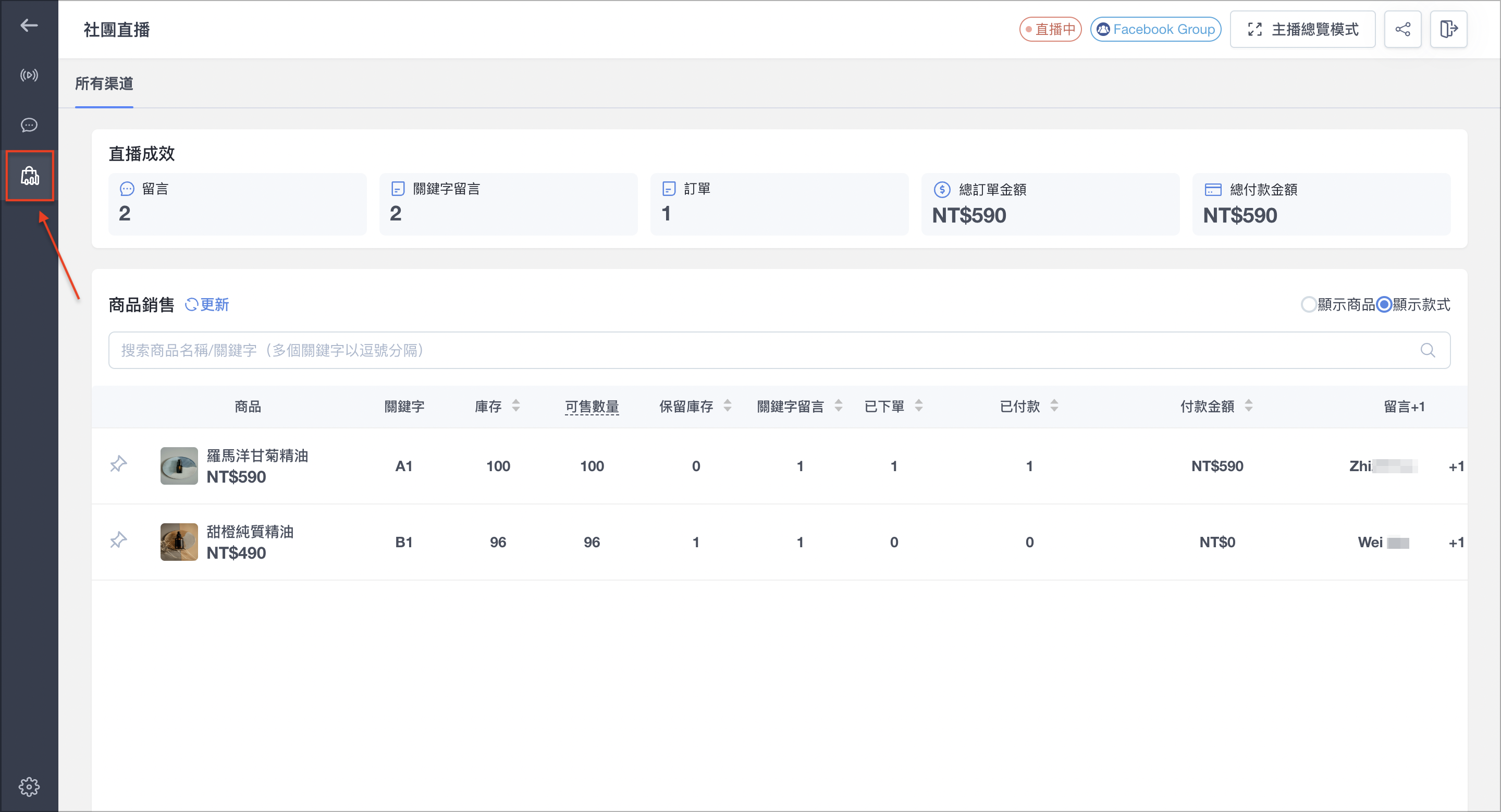Click NT$590 payment amount in table
Screen dimensions: 1501x812
tap(1217, 466)
